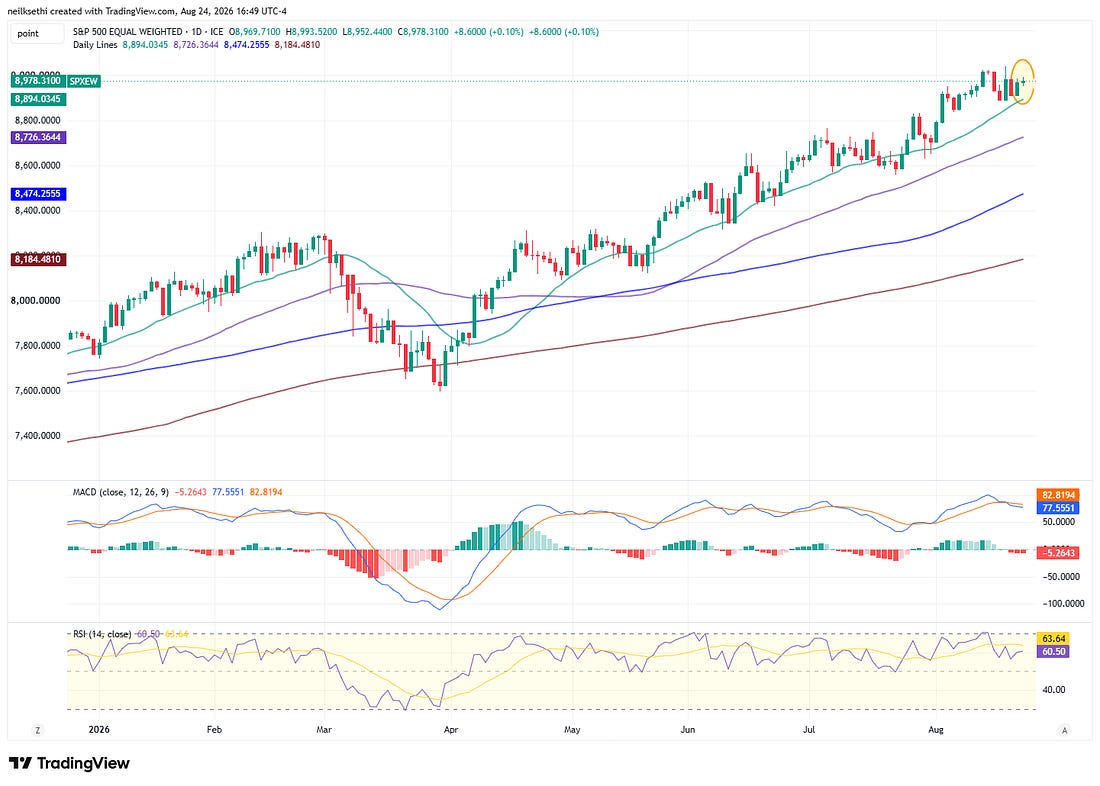The image size is (1100, 786).
Task: Click the ICE exchange label
Action: (x=216, y=32)
